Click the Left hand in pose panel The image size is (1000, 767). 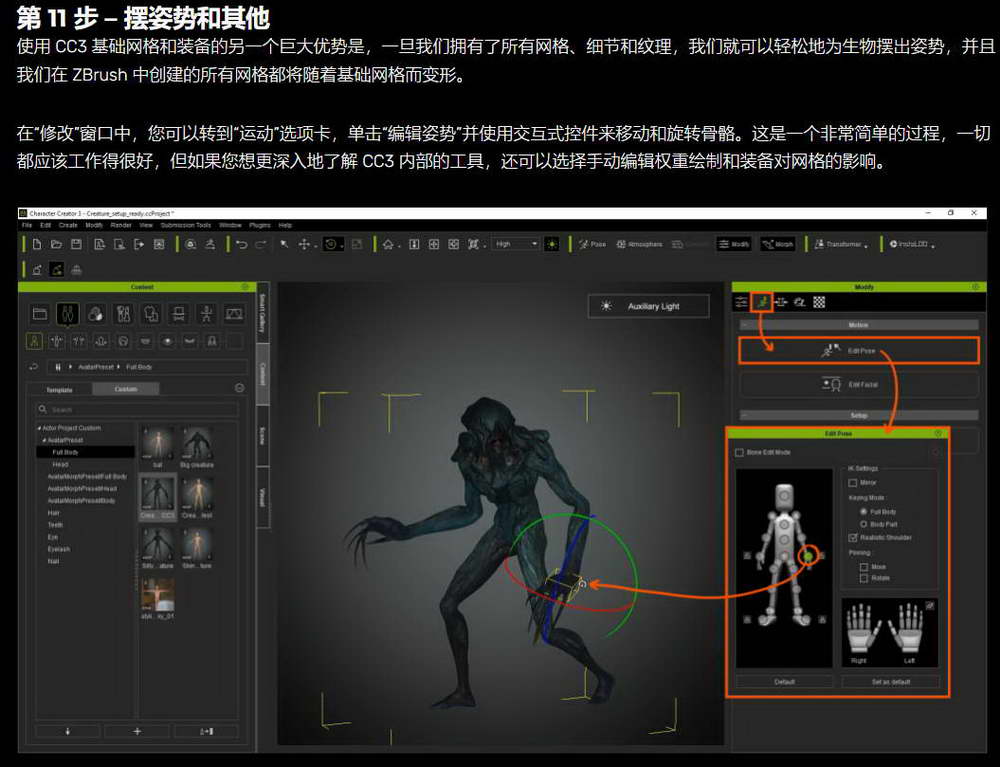[x=908, y=630]
